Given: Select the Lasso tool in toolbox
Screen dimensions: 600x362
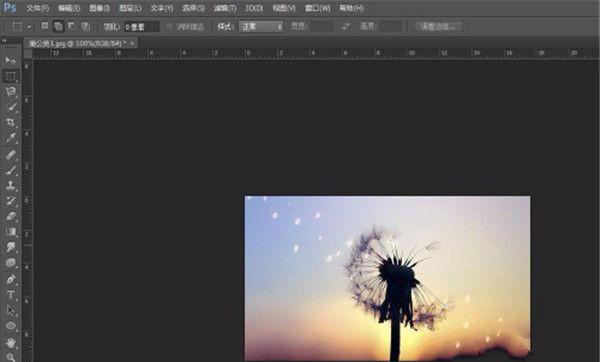Looking at the screenshot, I should pos(10,91).
